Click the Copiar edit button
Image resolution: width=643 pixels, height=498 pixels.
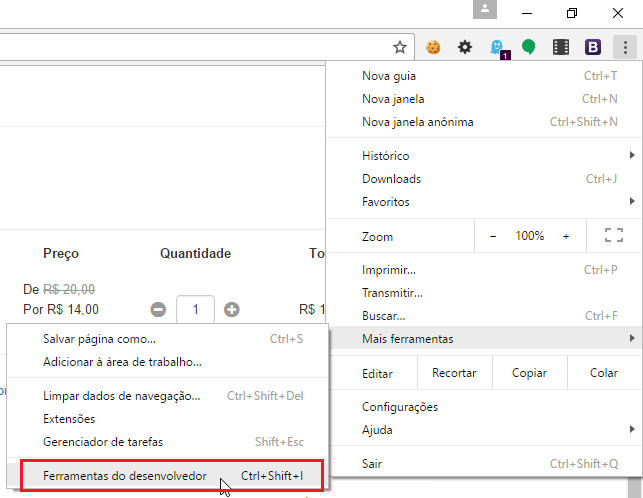click(x=529, y=373)
